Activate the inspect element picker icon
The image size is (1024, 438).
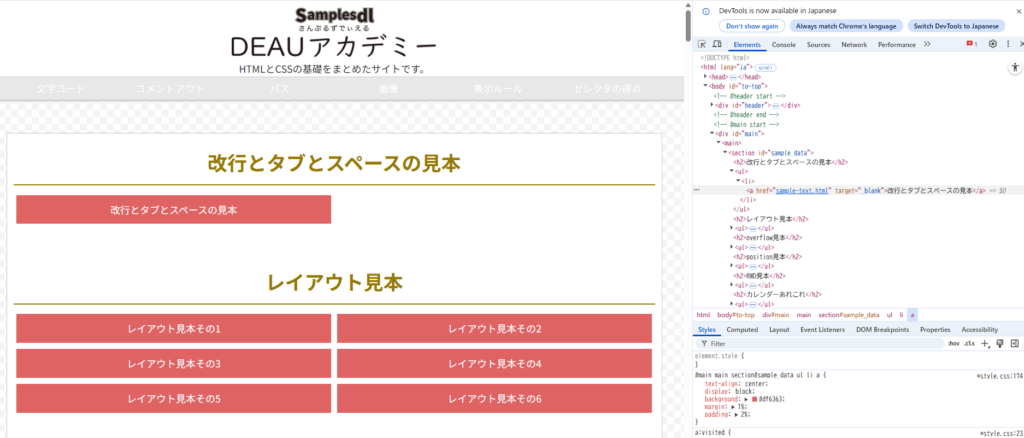click(702, 45)
